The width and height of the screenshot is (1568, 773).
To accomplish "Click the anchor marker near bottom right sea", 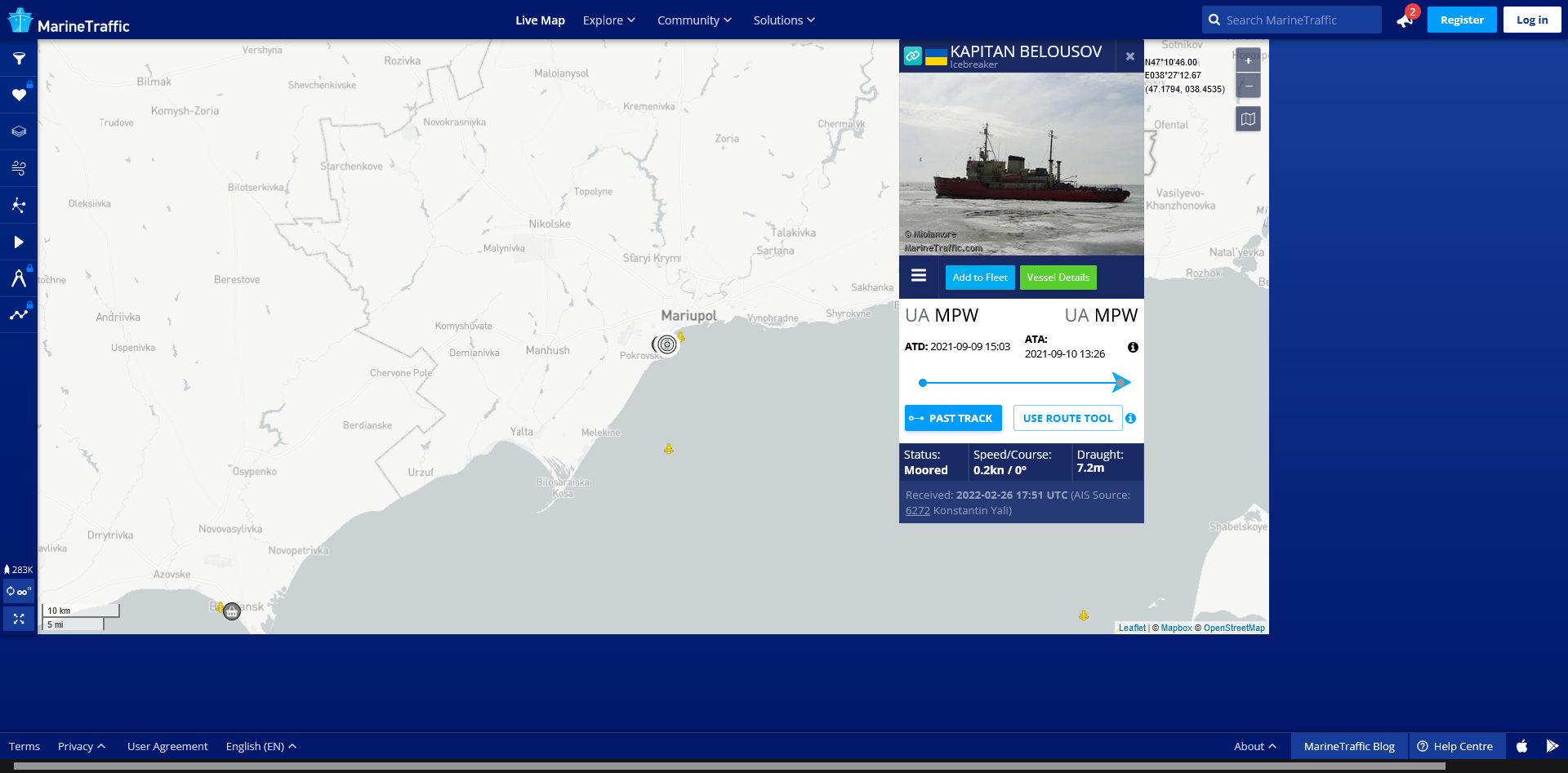I will 1084,615.
